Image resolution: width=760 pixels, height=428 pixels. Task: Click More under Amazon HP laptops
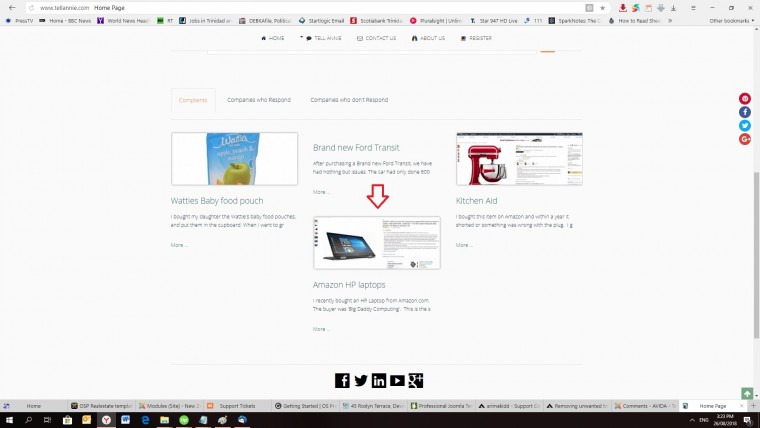321,329
